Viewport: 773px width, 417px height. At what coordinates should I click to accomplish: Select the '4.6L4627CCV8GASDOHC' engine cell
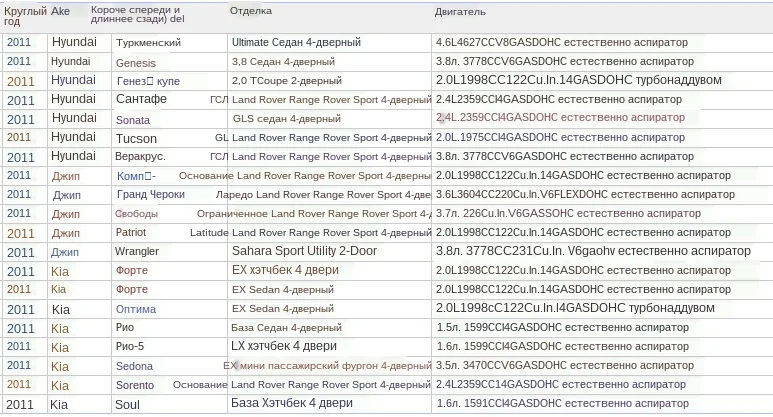pos(562,42)
